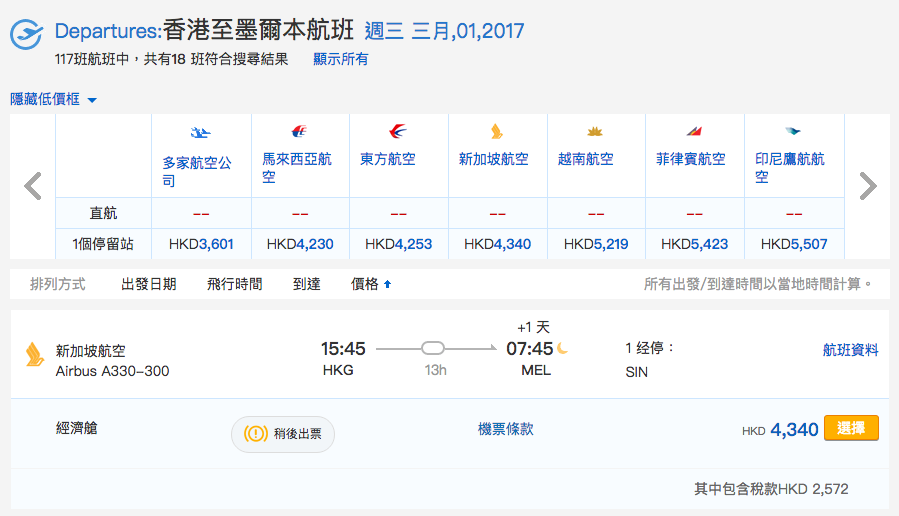
Task: Click the HKD4,253 one-stop price
Action: 398,244
